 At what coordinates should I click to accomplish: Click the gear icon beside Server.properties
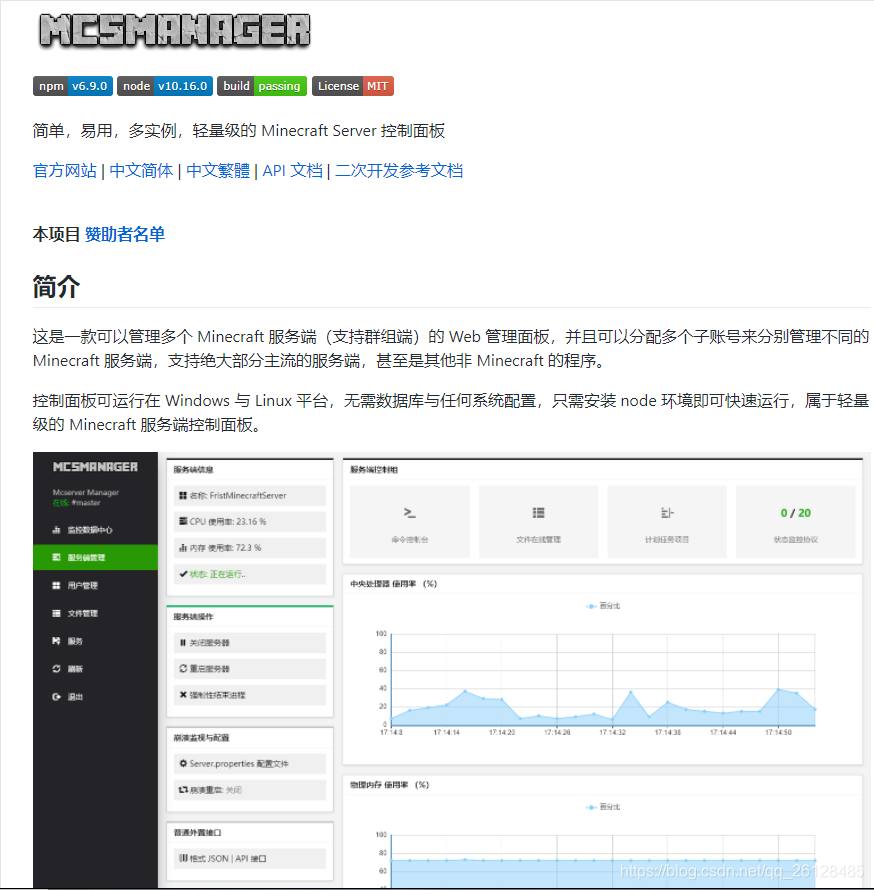pyautogui.click(x=183, y=763)
